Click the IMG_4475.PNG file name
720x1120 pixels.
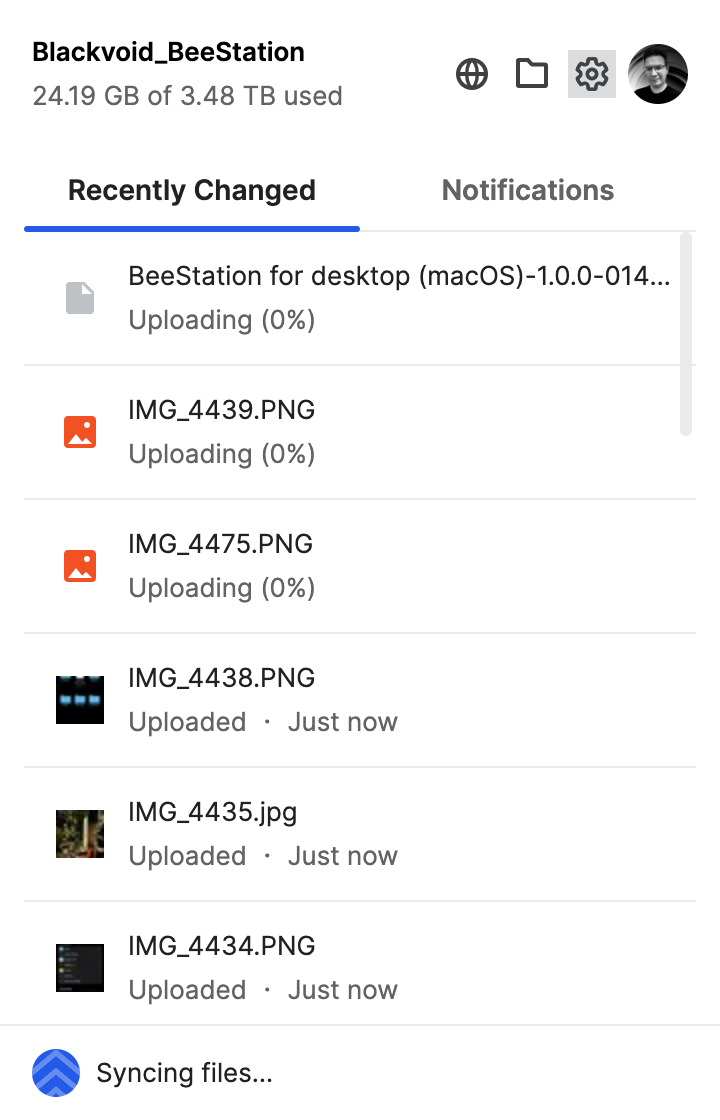(x=221, y=544)
